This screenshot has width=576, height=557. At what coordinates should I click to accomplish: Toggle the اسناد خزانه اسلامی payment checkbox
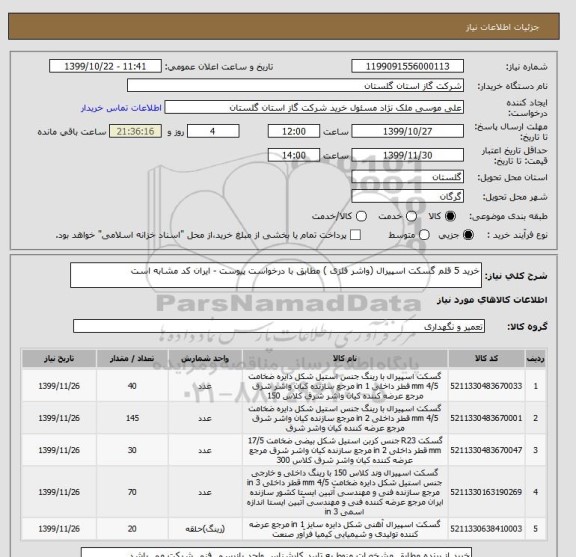tap(355, 235)
